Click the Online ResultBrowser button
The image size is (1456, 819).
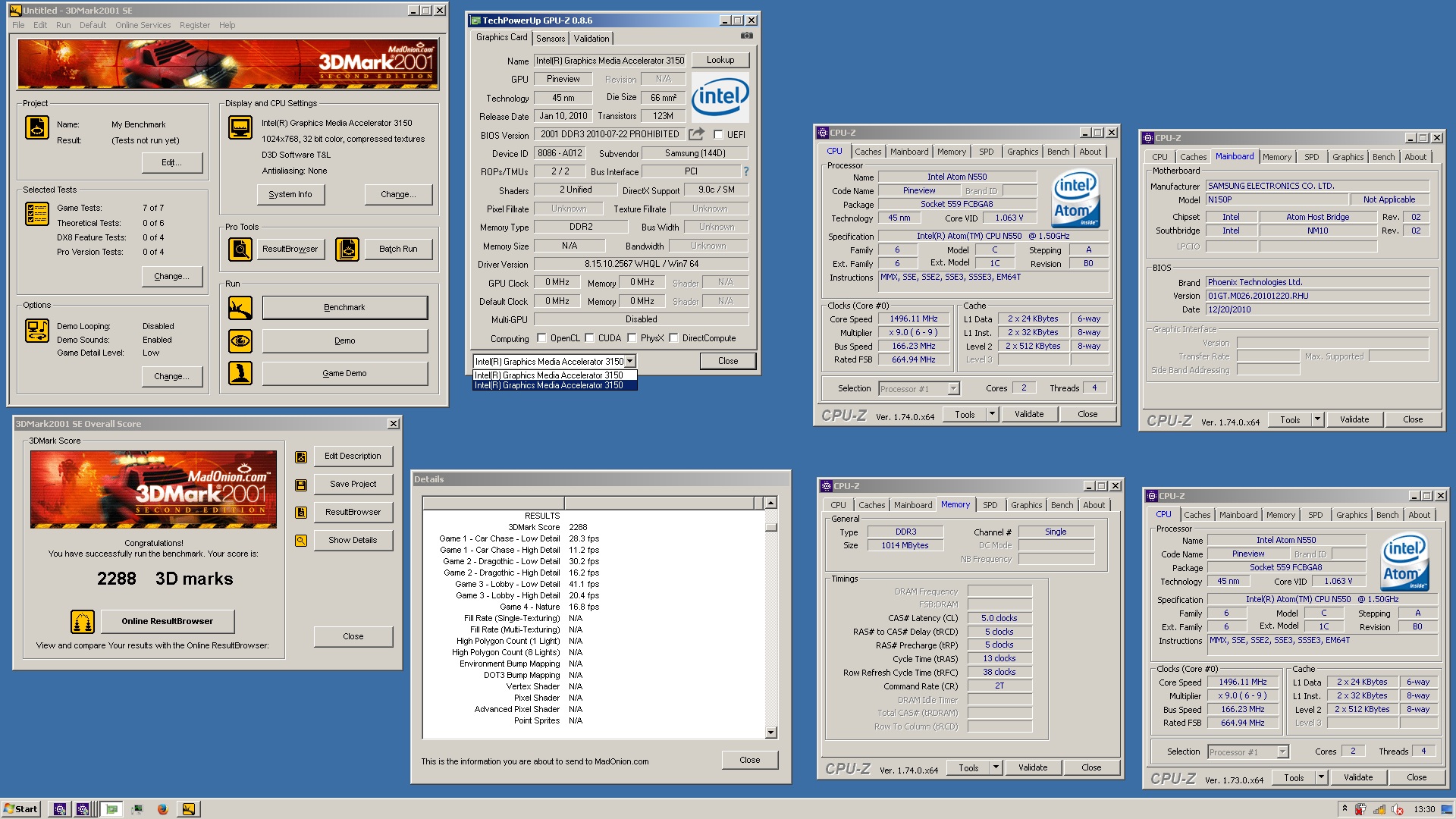point(168,622)
